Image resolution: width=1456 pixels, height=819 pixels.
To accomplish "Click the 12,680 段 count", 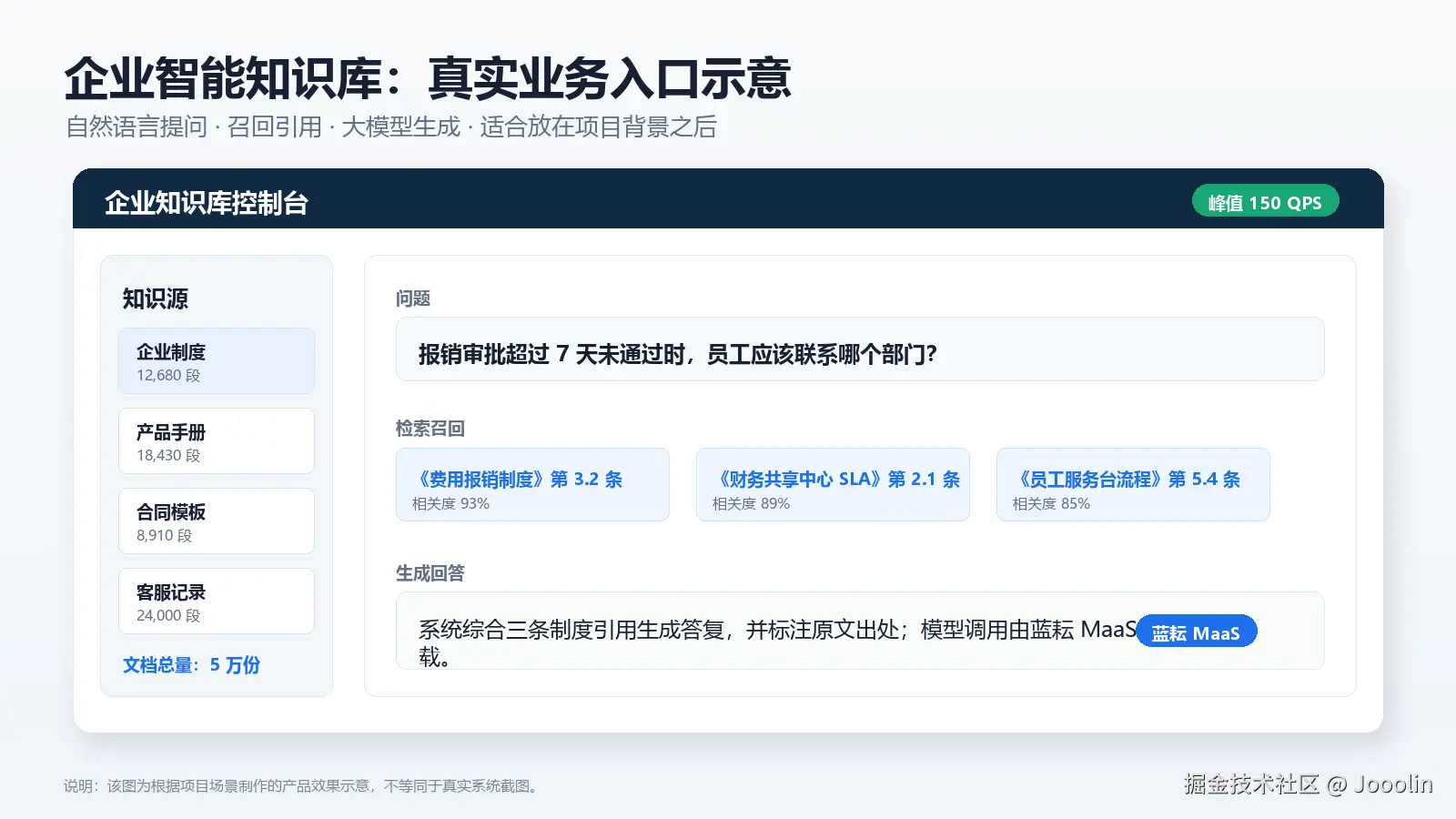I will (168, 375).
